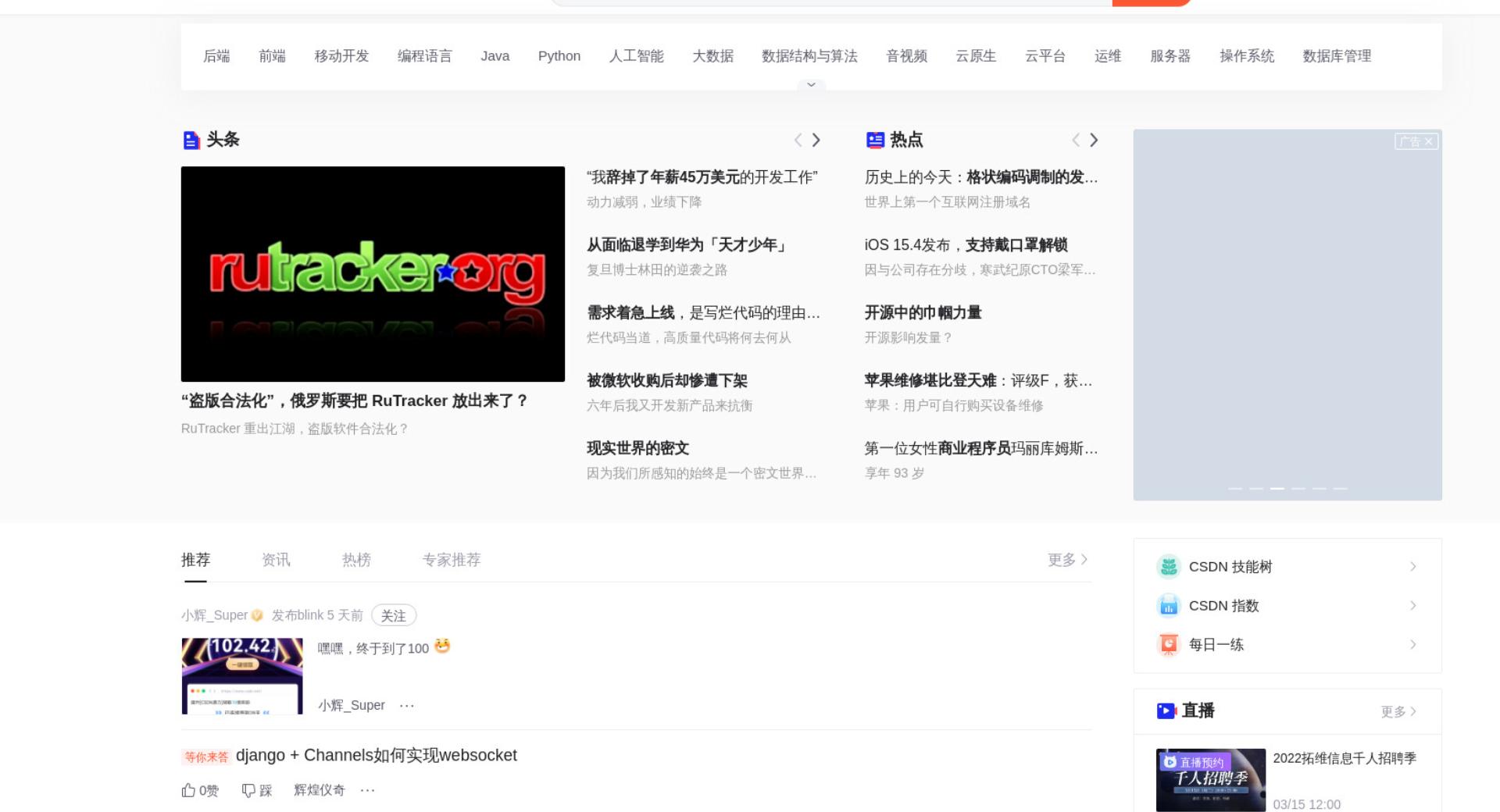
Task: Click the 热点 hot topics section icon
Action: pos(875,140)
